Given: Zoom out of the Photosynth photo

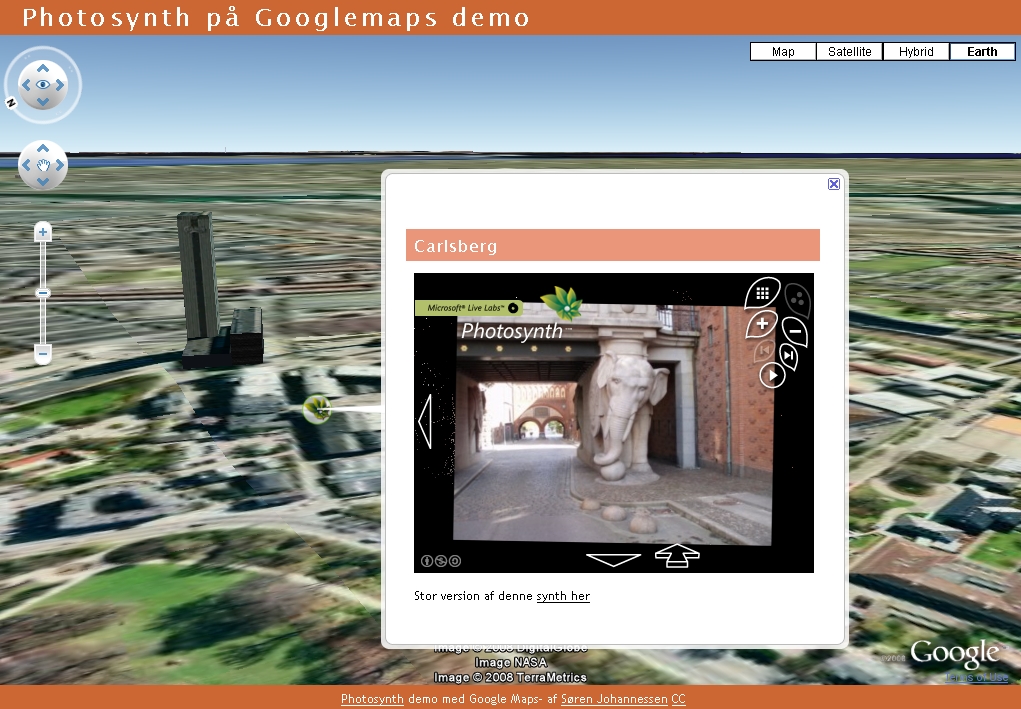Looking at the screenshot, I should (795, 332).
